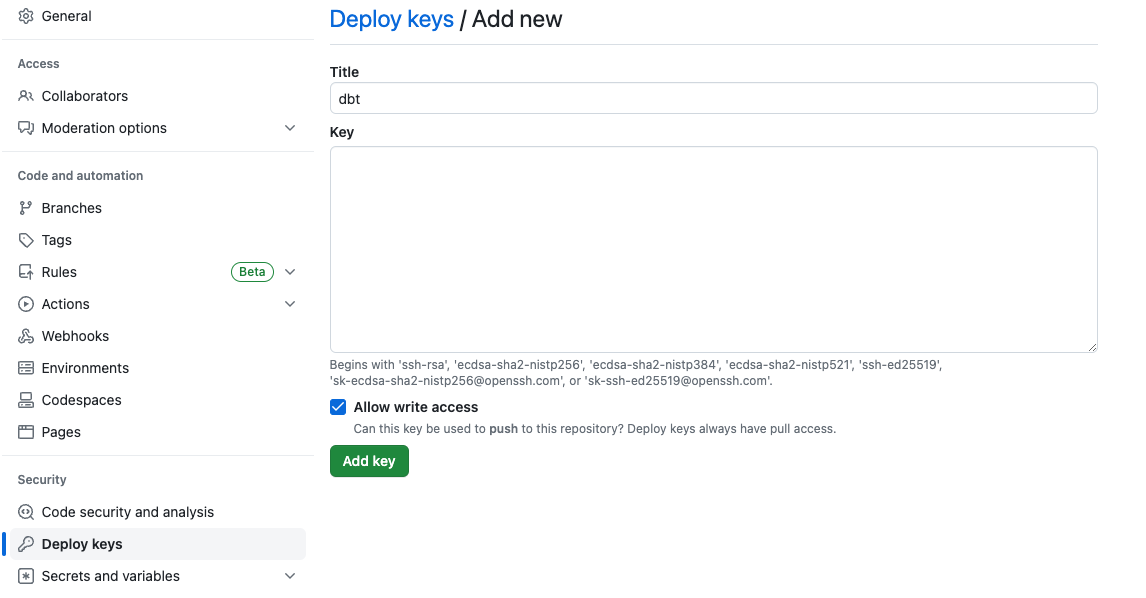This screenshot has width=1146, height=598.
Task: Click the Deploy keys key icon
Action: point(26,544)
